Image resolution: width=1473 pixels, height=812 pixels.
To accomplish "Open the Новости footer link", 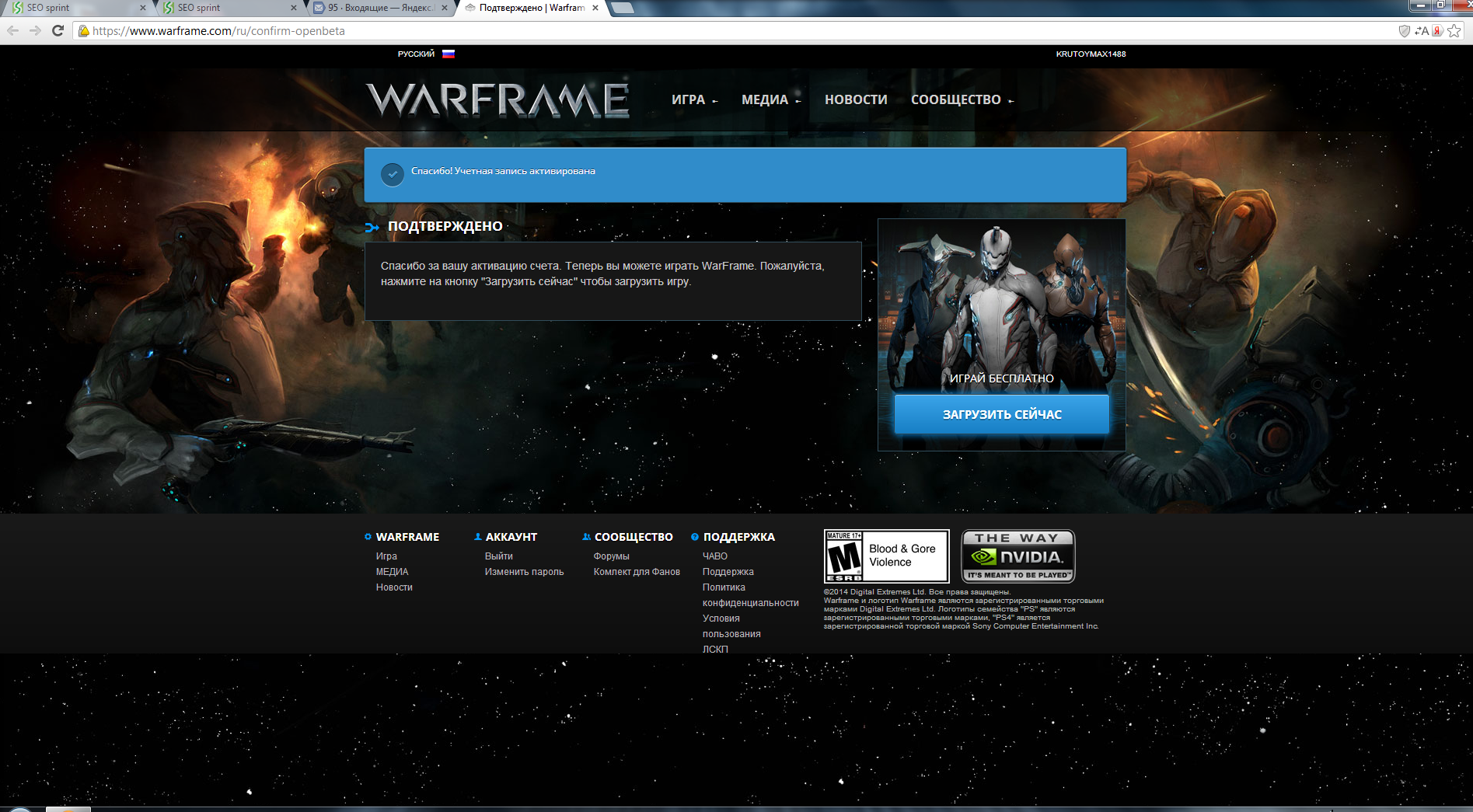I will [394, 587].
